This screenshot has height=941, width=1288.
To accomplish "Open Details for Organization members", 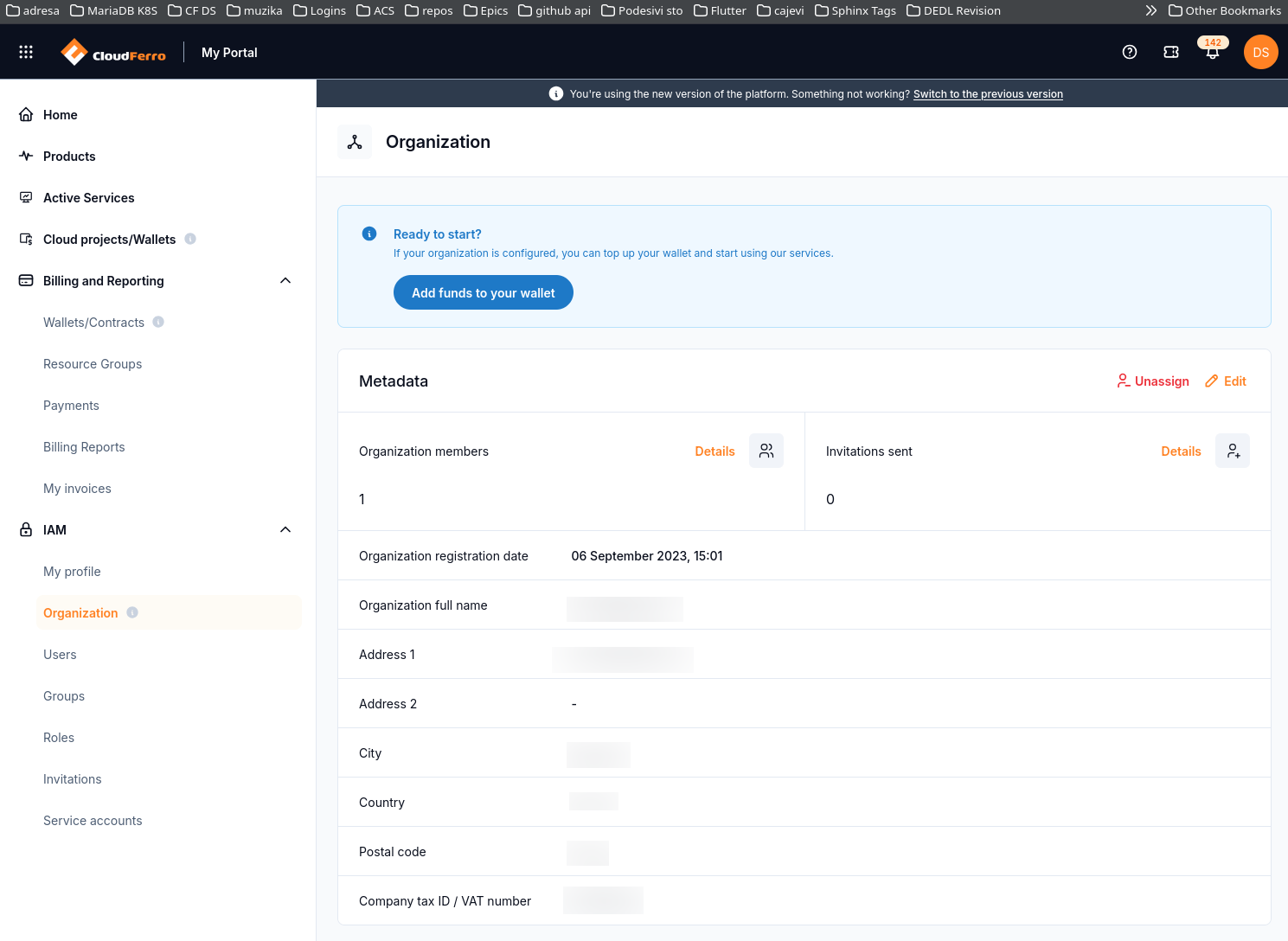I will pyautogui.click(x=714, y=451).
